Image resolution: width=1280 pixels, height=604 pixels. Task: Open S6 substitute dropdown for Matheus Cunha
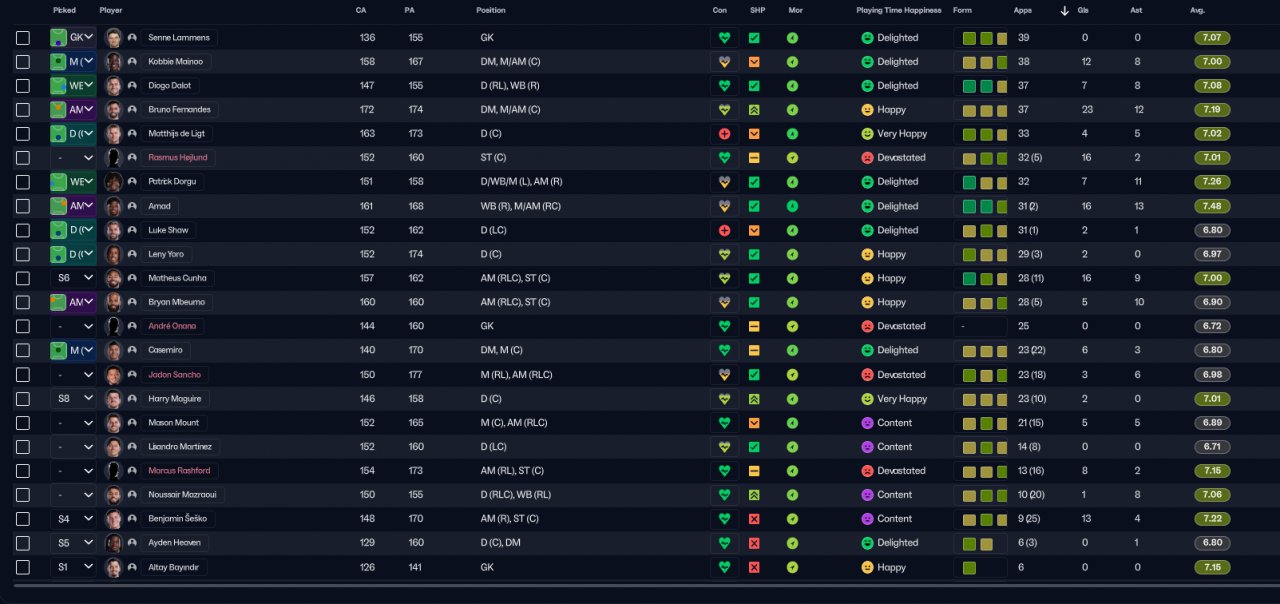(x=73, y=278)
